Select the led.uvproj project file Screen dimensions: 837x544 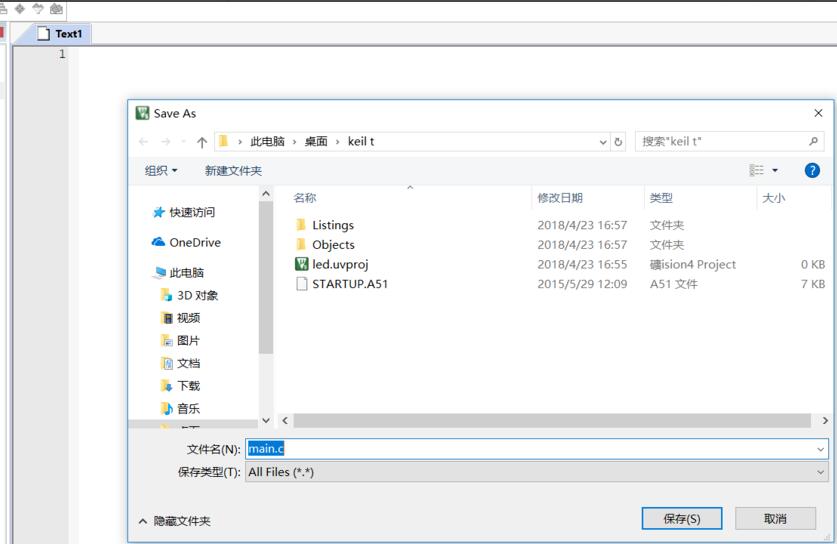340,264
